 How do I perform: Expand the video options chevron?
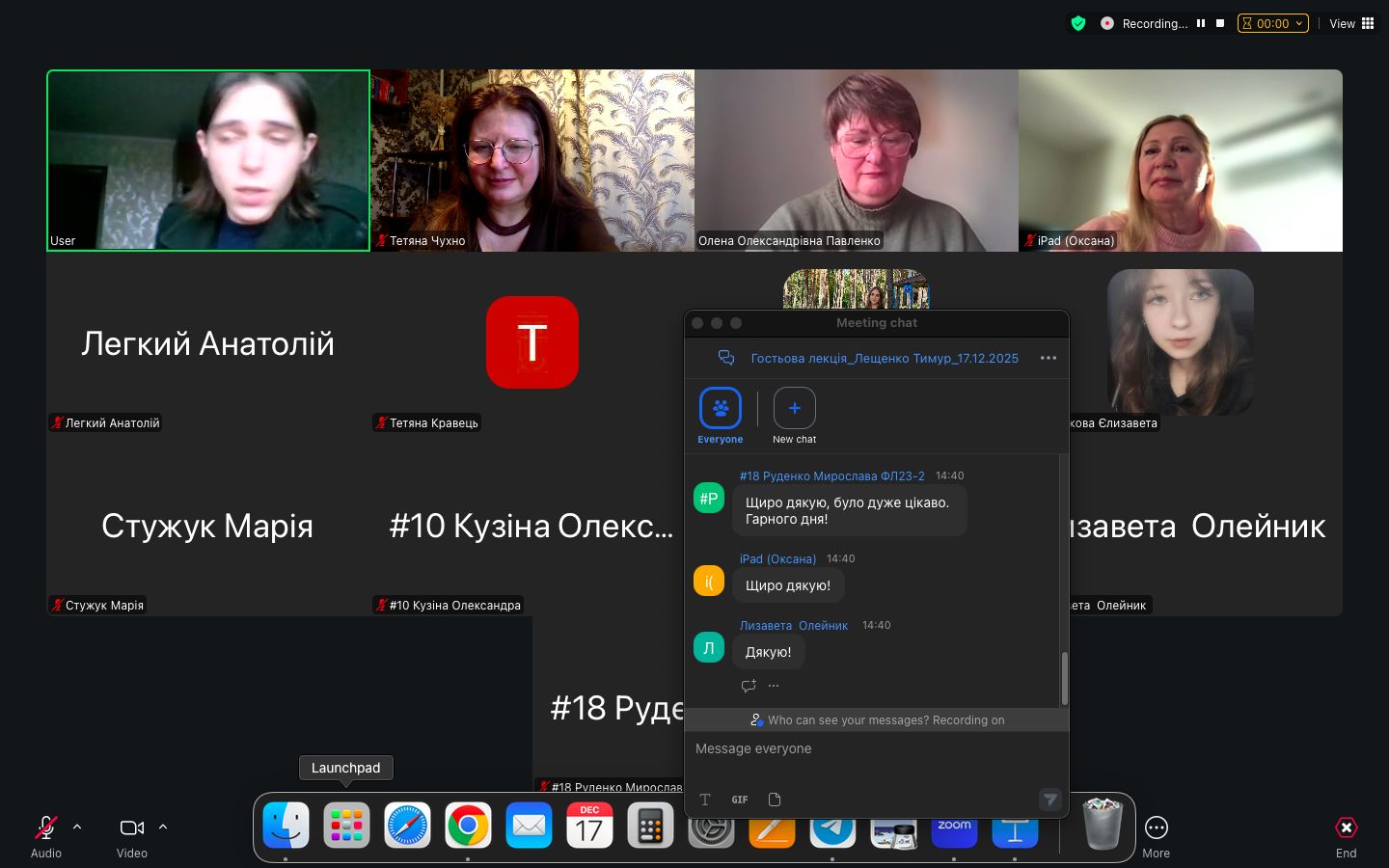pos(163,827)
